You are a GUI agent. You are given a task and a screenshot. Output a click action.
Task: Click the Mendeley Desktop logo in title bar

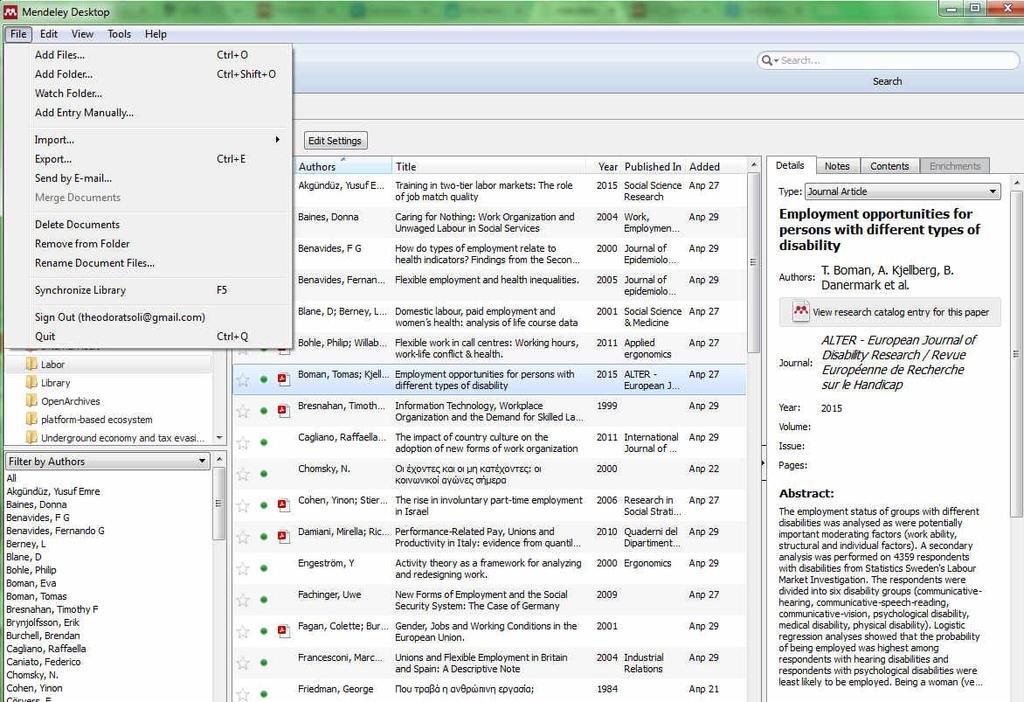click(10, 12)
